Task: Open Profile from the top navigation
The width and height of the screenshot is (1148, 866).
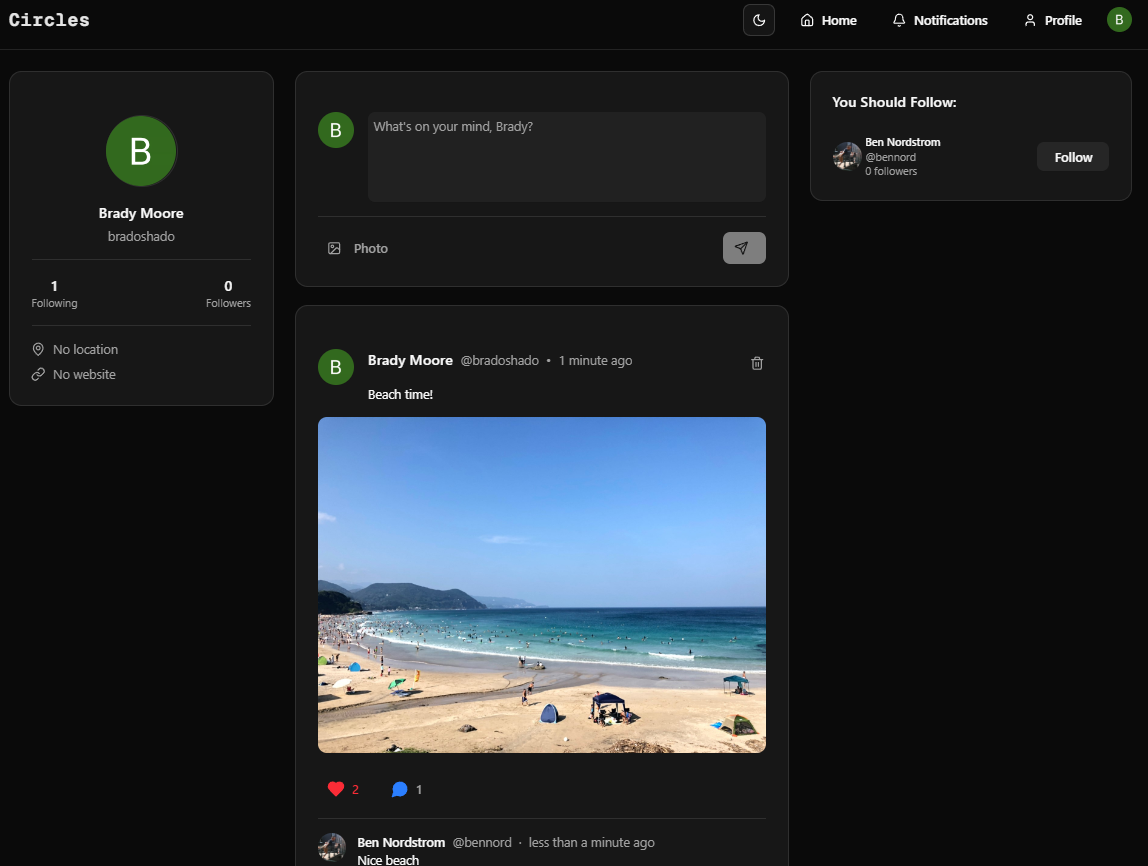Action: pyautogui.click(x=1052, y=20)
